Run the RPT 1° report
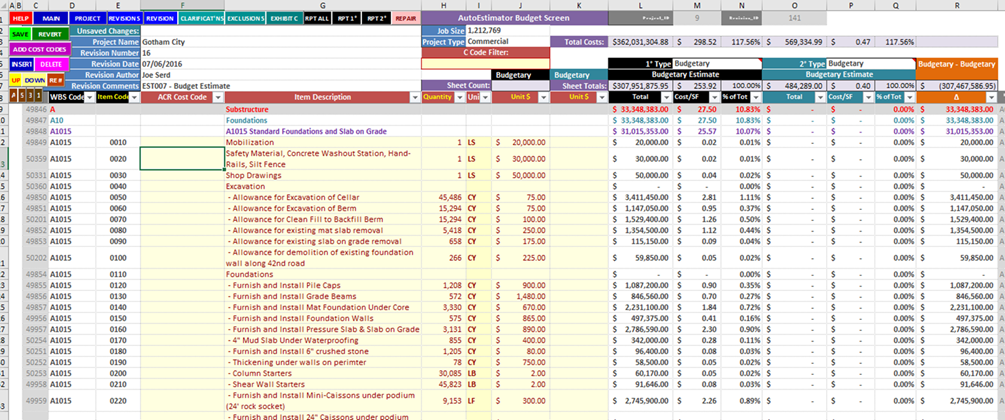 pos(347,19)
